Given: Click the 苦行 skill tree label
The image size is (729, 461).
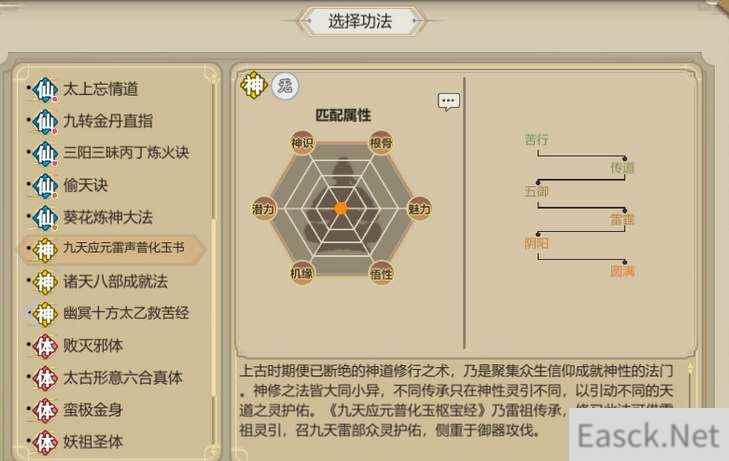Looking at the screenshot, I should click(x=536, y=139).
